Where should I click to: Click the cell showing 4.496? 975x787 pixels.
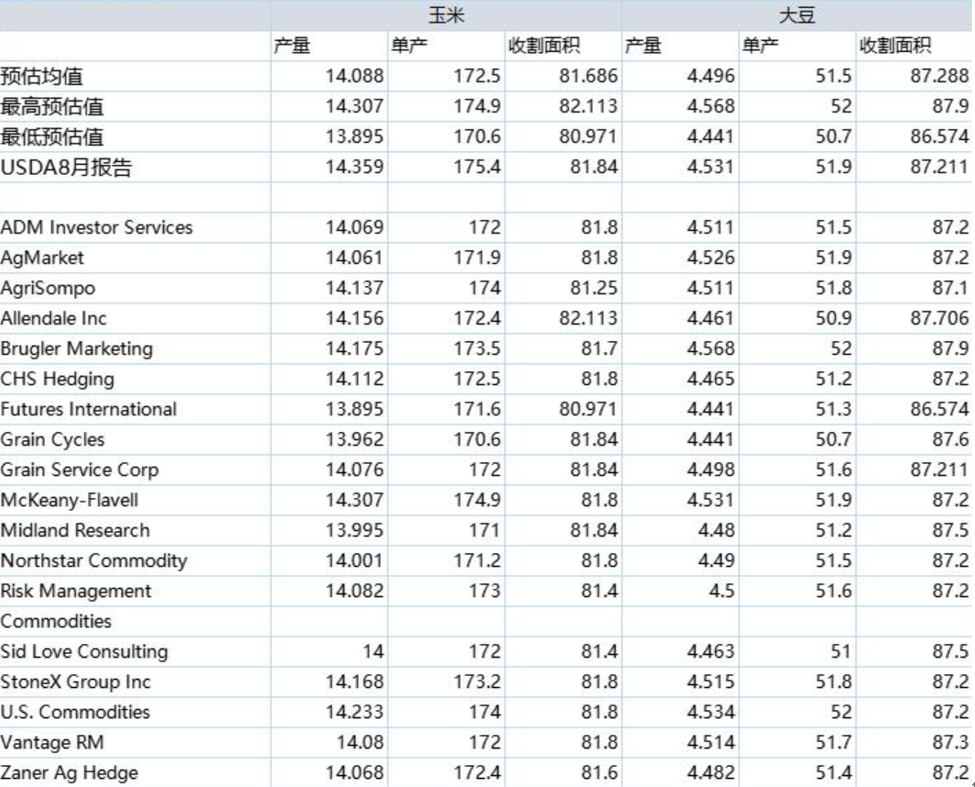pyautogui.click(x=711, y=76)
